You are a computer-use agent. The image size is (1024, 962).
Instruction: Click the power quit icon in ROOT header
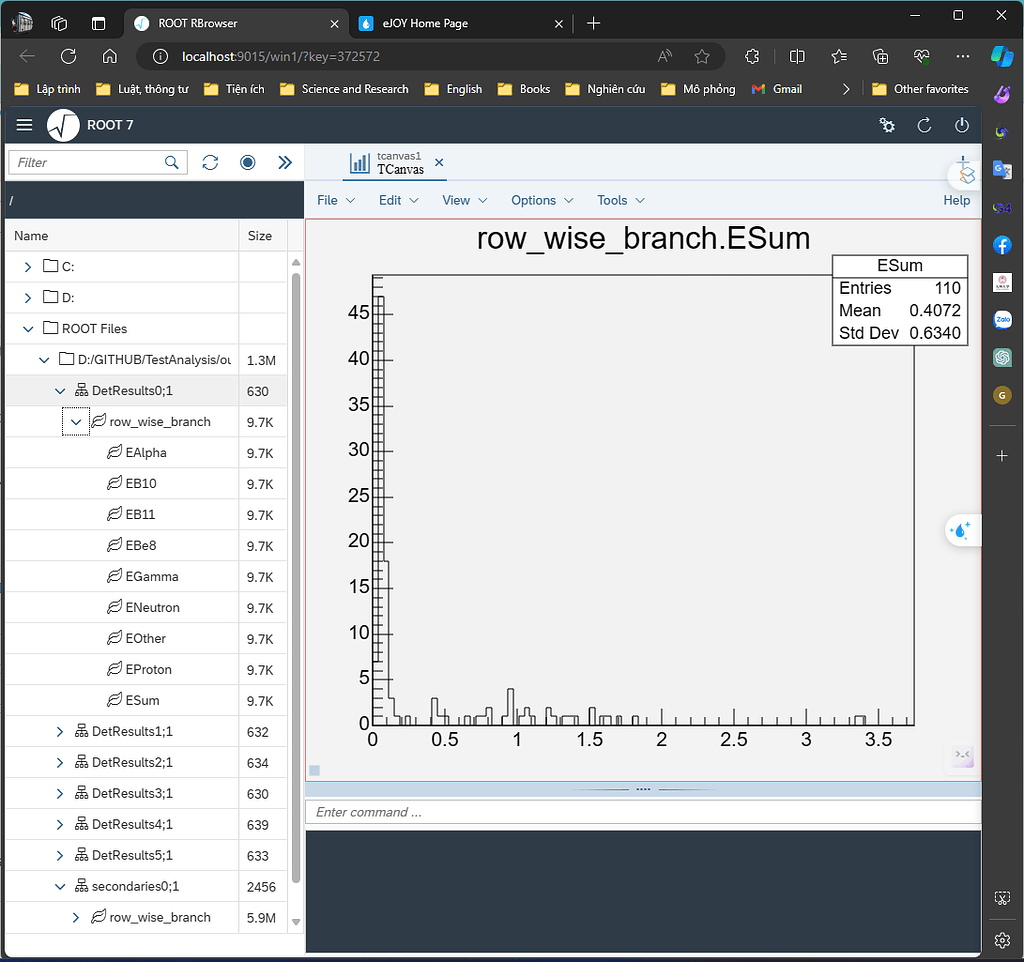[x=961, y=125]
